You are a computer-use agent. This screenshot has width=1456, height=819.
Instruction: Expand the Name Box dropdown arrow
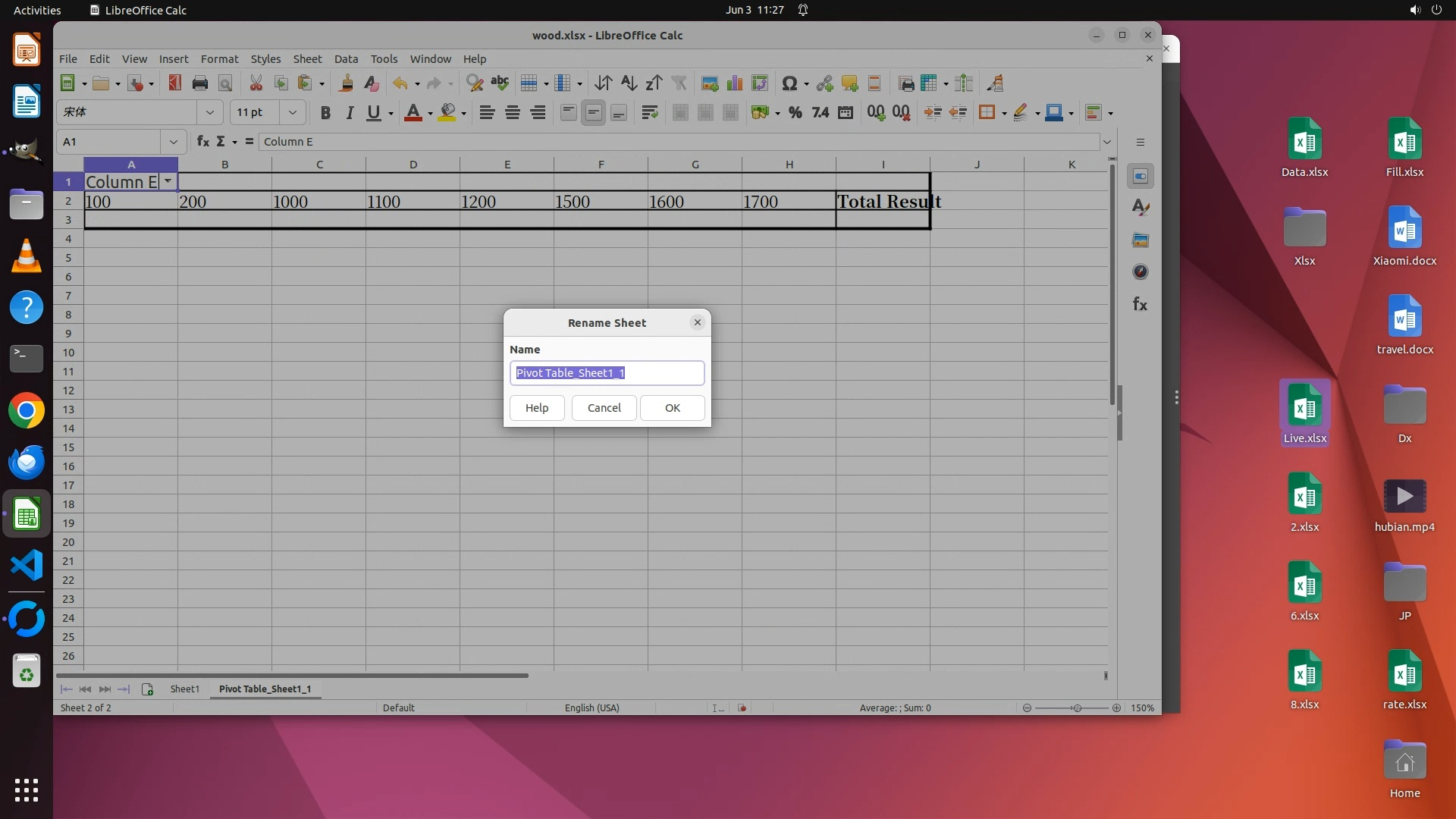coord(173,142)
